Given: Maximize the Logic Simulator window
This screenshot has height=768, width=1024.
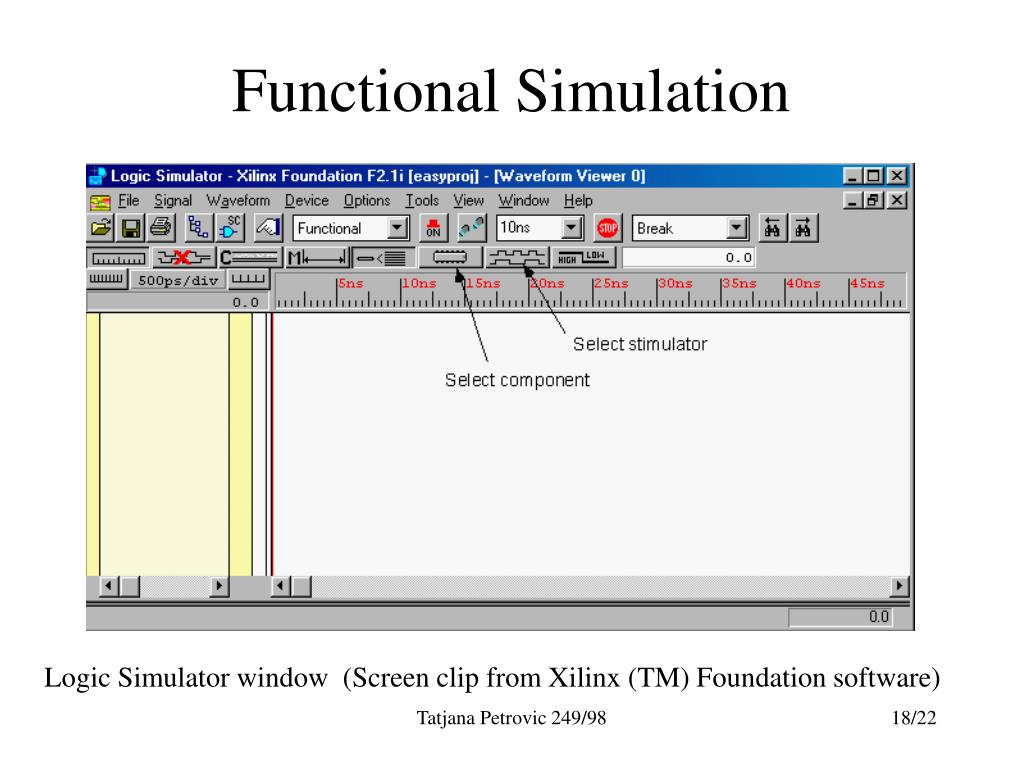Looking at the screenshot, I should tap(874, 176).
